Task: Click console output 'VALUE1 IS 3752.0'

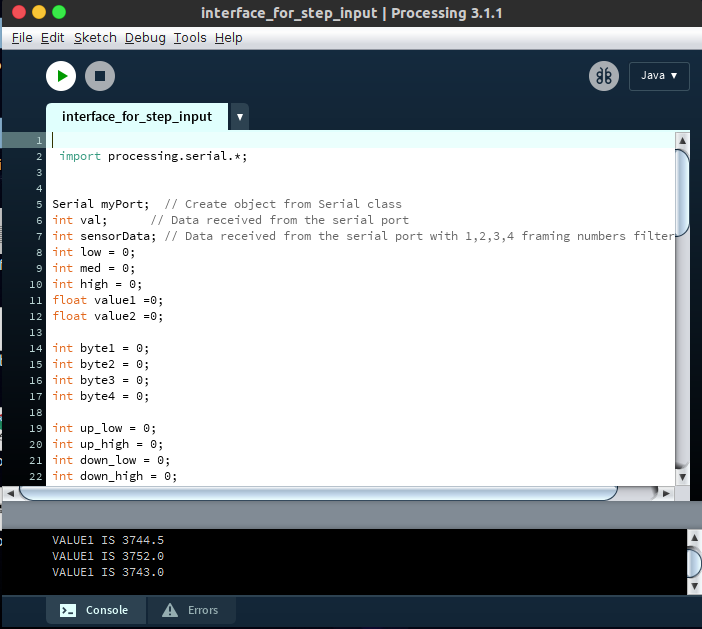Action: [x=108, y=556]
